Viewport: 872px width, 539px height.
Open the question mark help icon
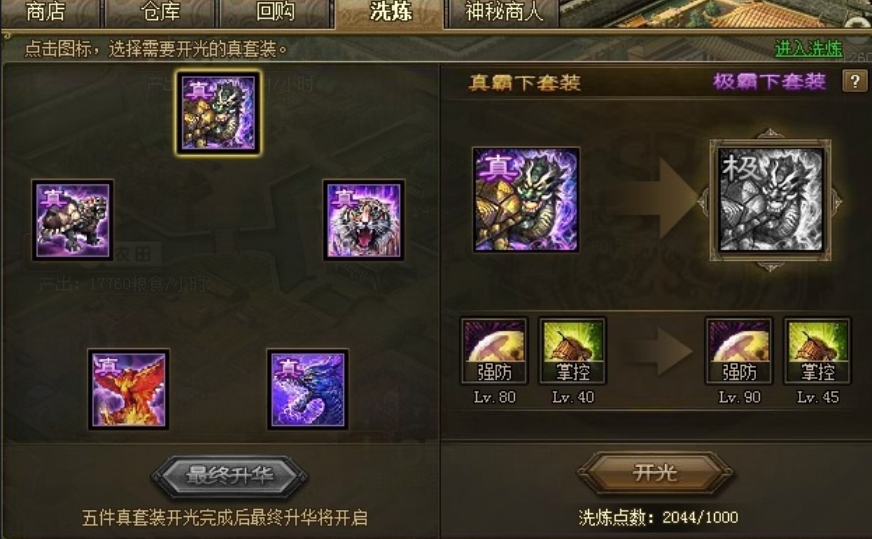855,82
